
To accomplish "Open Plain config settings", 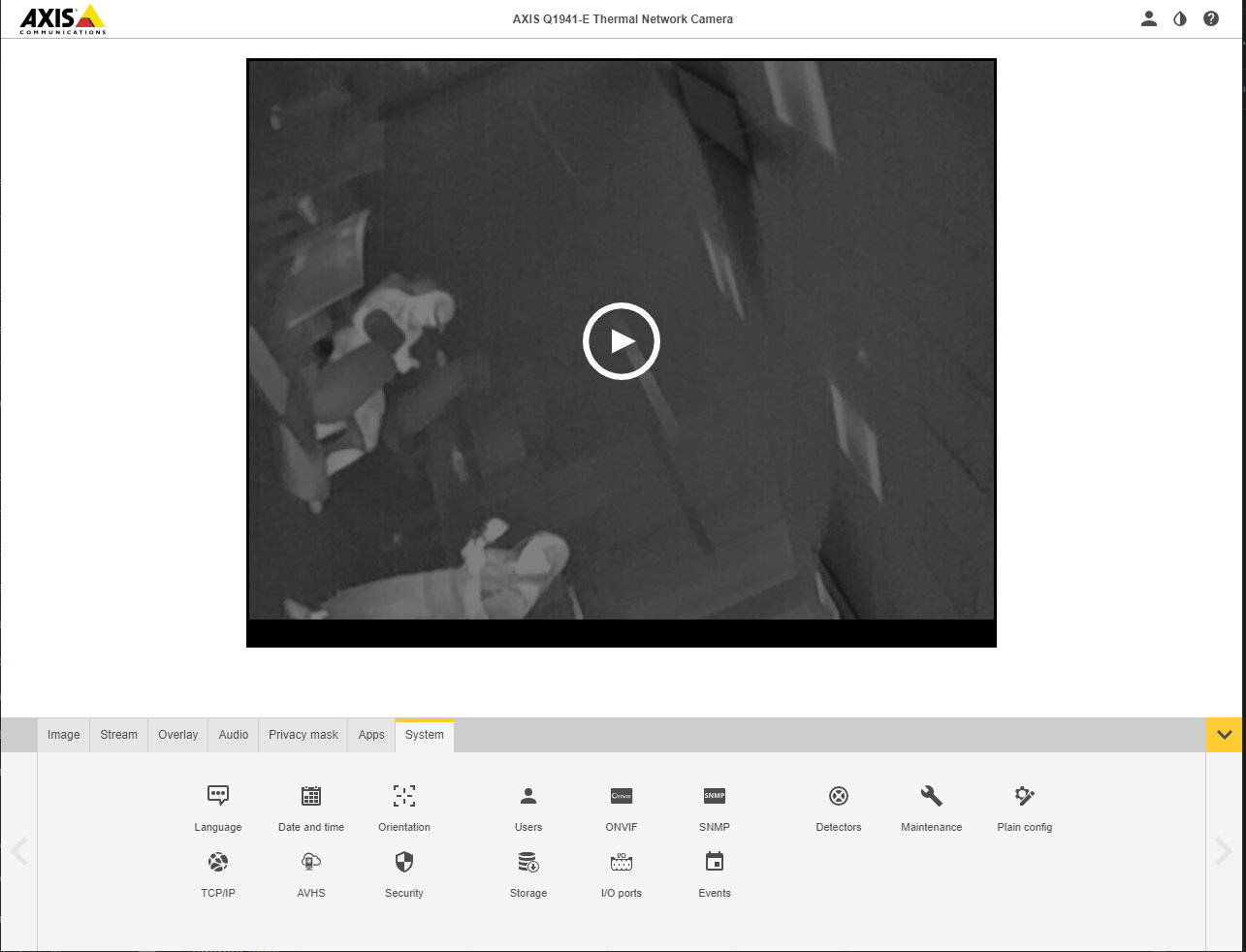I will point(1025,797).
